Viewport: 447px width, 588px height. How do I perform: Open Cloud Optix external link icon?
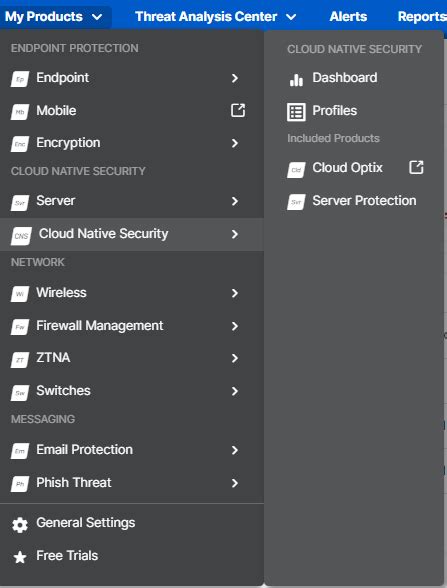tap(416, 167)
